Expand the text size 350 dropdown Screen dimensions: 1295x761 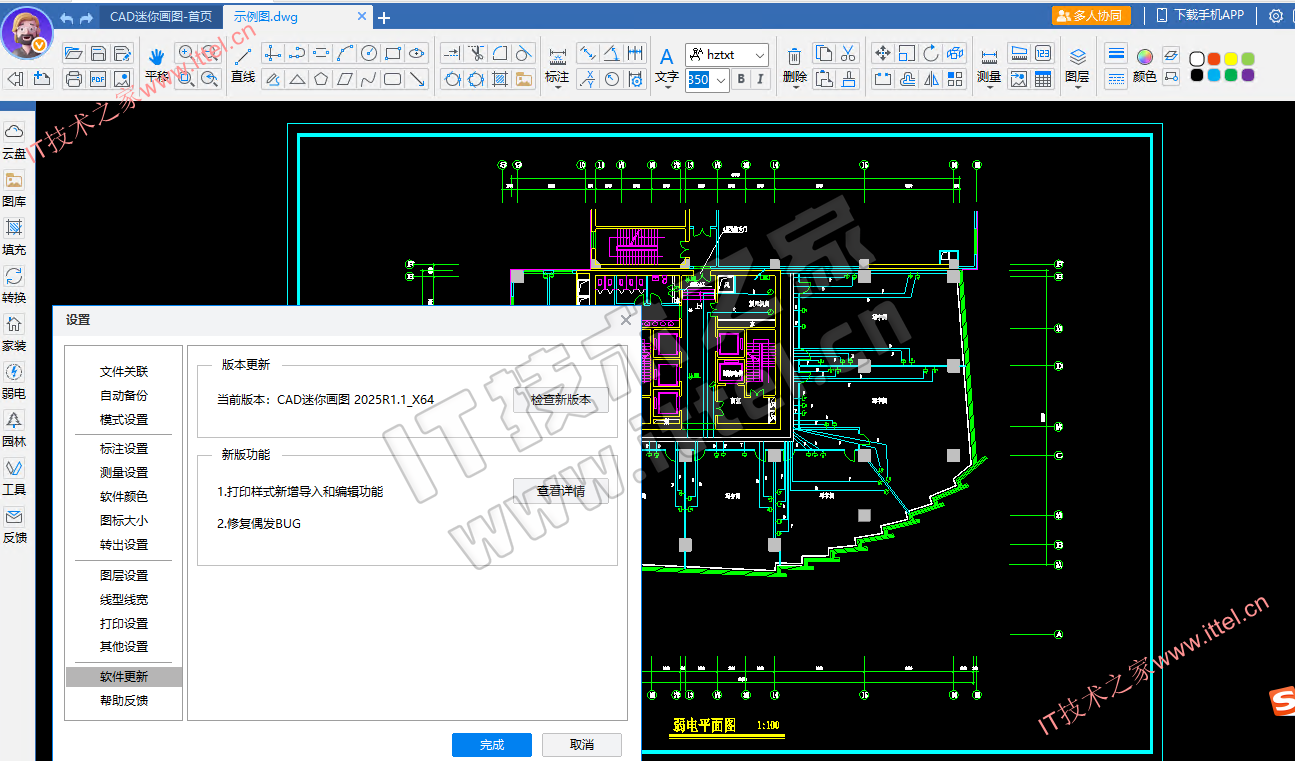(x=722, y=80)
